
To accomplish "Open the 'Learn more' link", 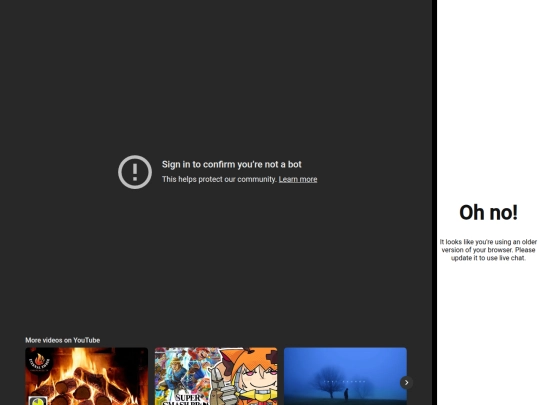I will (298, 179).
